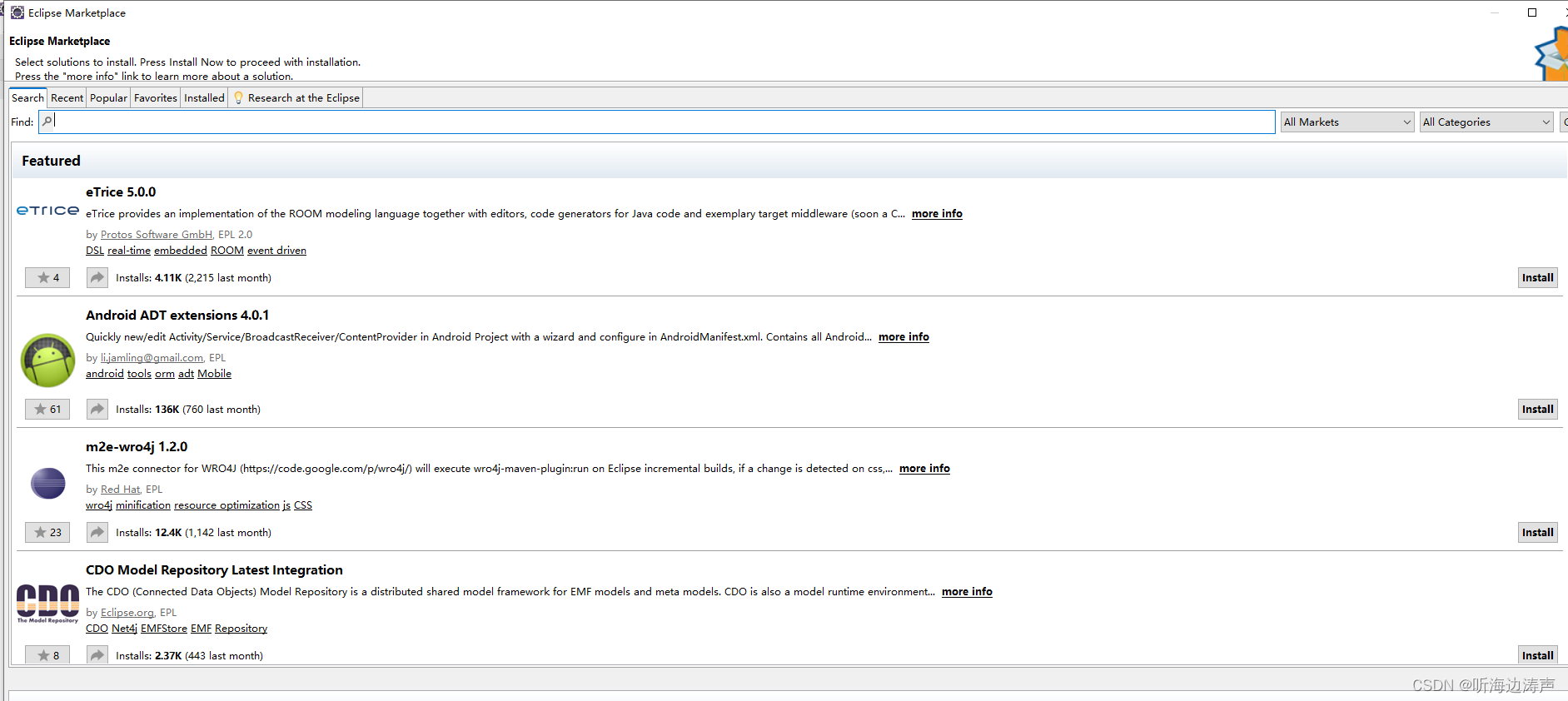Click the Repository tag
The image size is (1568, 701).
pyautogui.click(x=241, y=629)
